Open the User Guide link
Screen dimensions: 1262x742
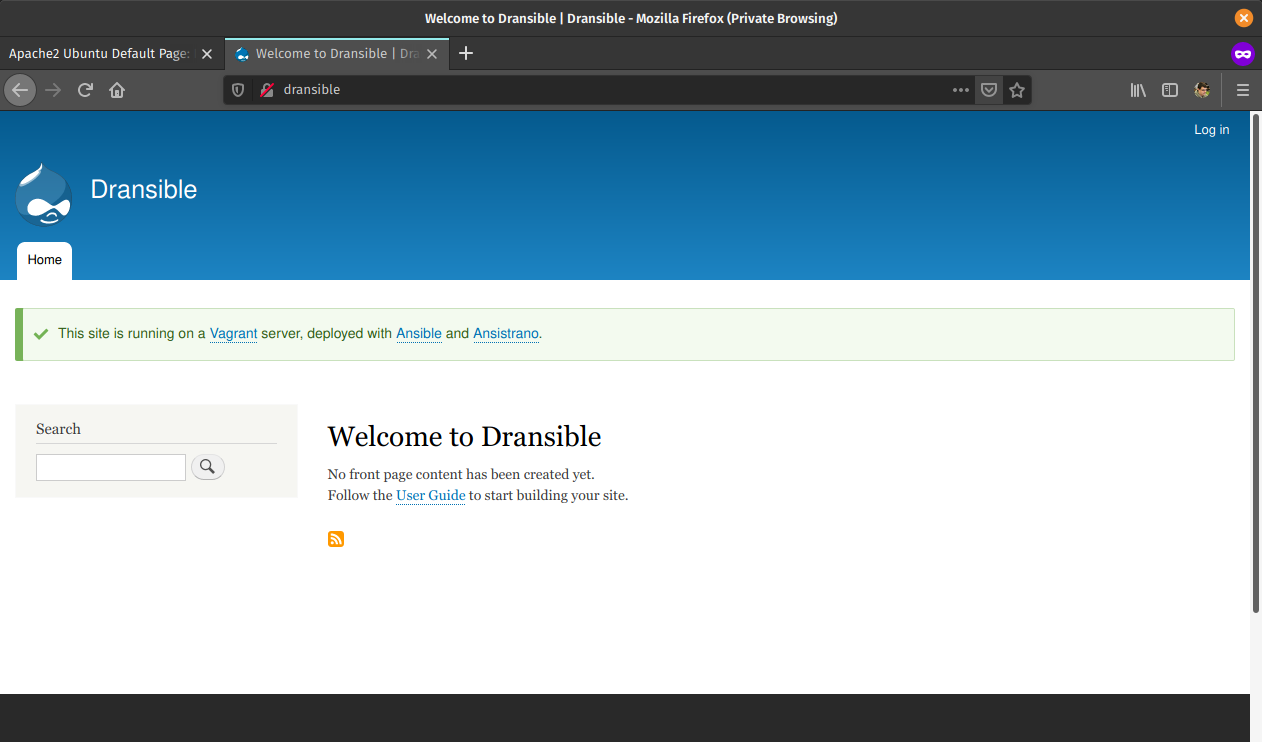430,495
